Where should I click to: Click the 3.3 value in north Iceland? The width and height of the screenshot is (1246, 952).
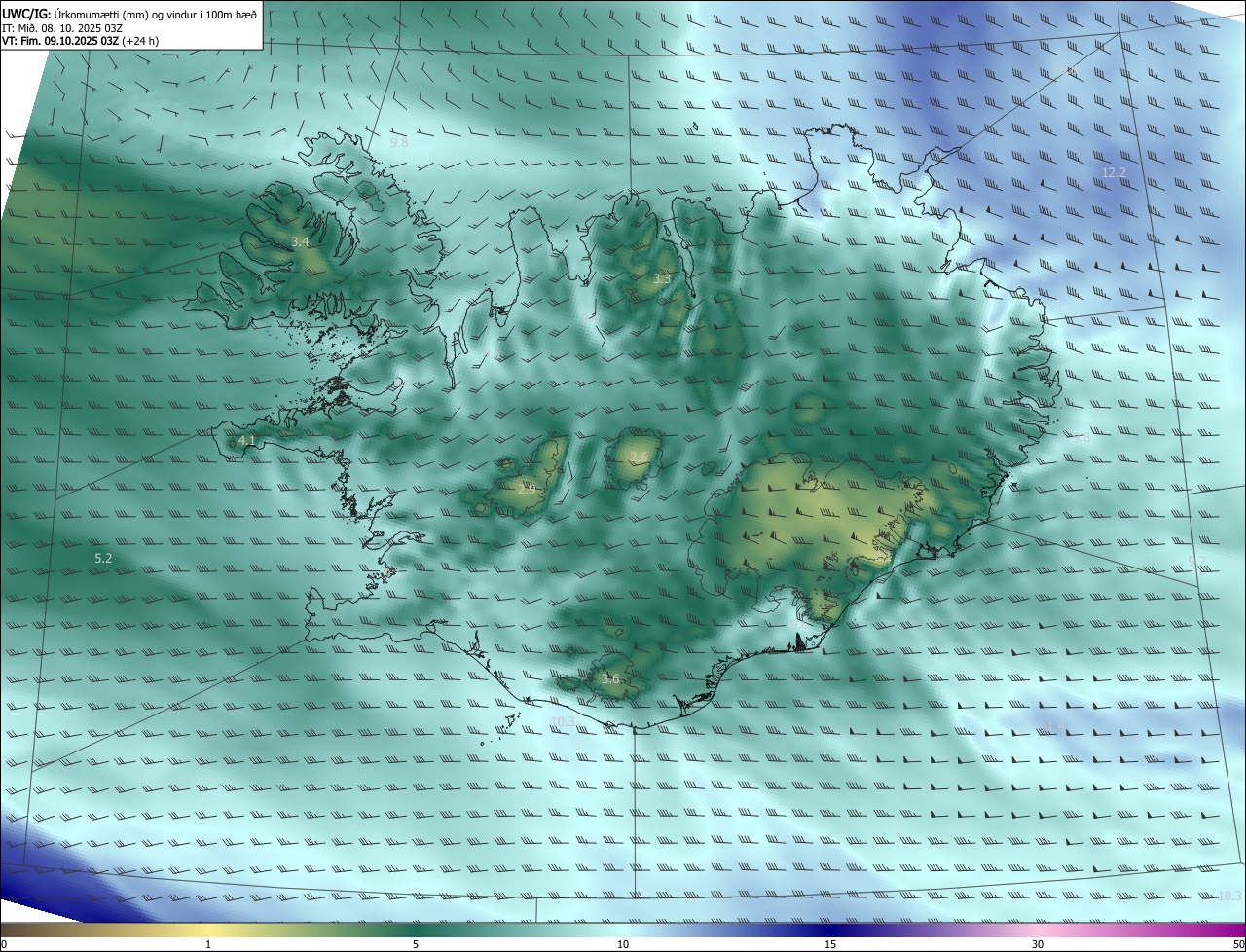pos(662,278)
